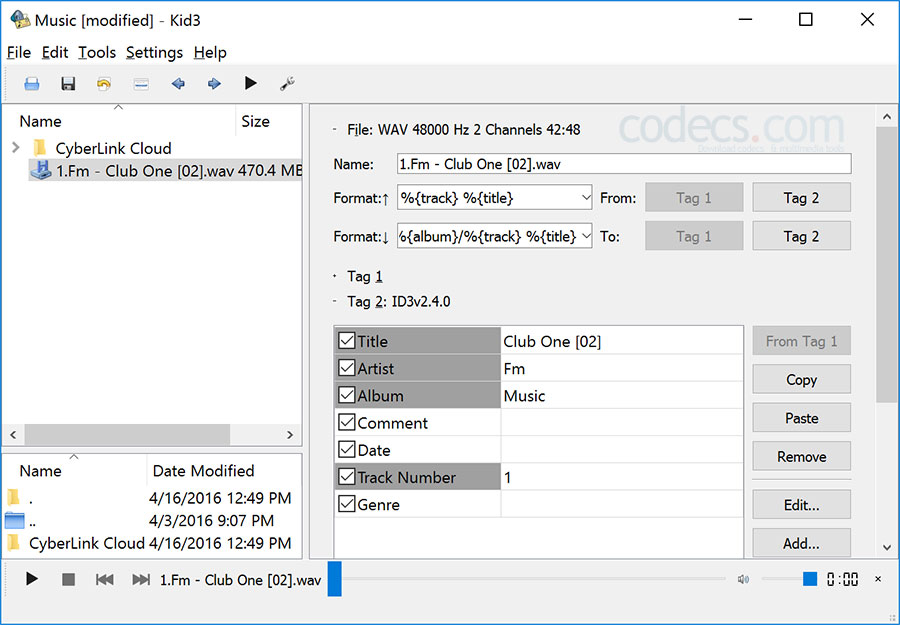Click the CyberLink Cloud folder icon in tree
The image size is (900, 625).
coord(40,148)
